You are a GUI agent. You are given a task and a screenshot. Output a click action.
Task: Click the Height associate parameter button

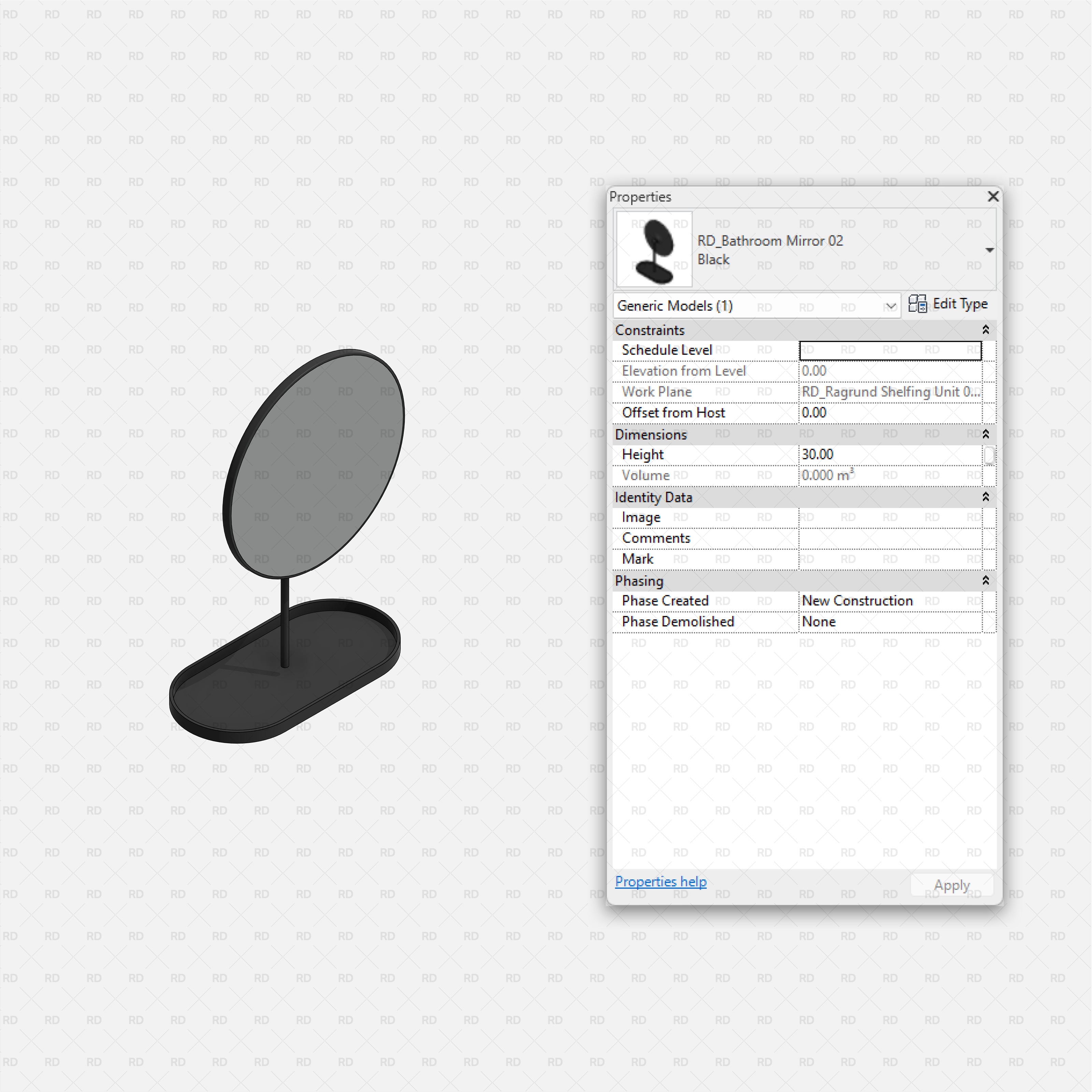(989, 455)
